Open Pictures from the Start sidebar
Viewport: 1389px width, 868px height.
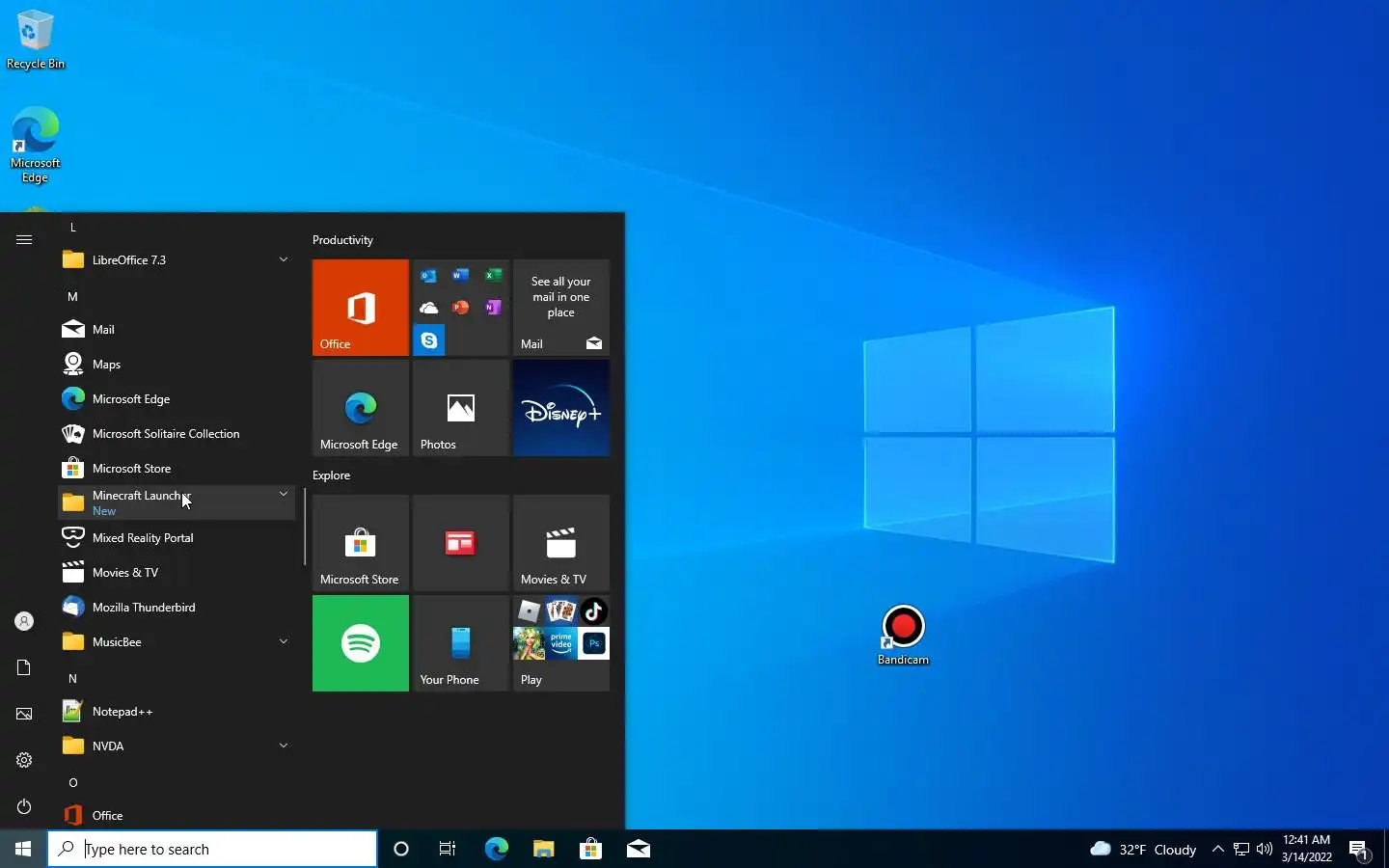[24, 714]
